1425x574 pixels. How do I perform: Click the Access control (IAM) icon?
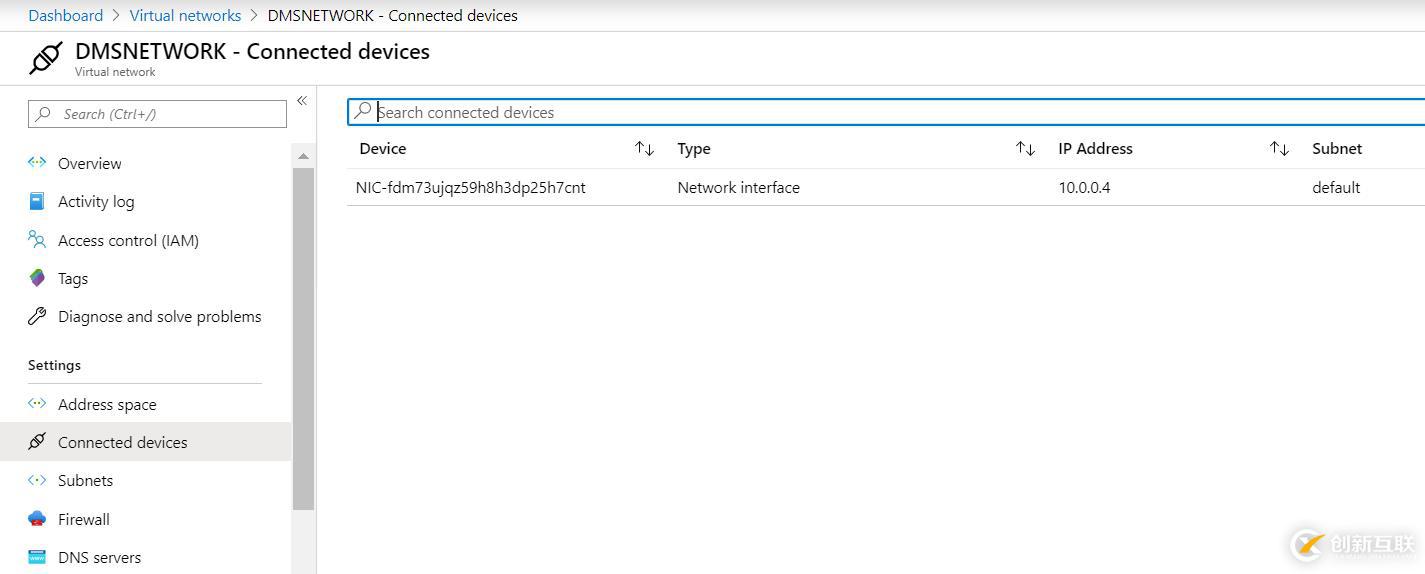tap(37, 240)
